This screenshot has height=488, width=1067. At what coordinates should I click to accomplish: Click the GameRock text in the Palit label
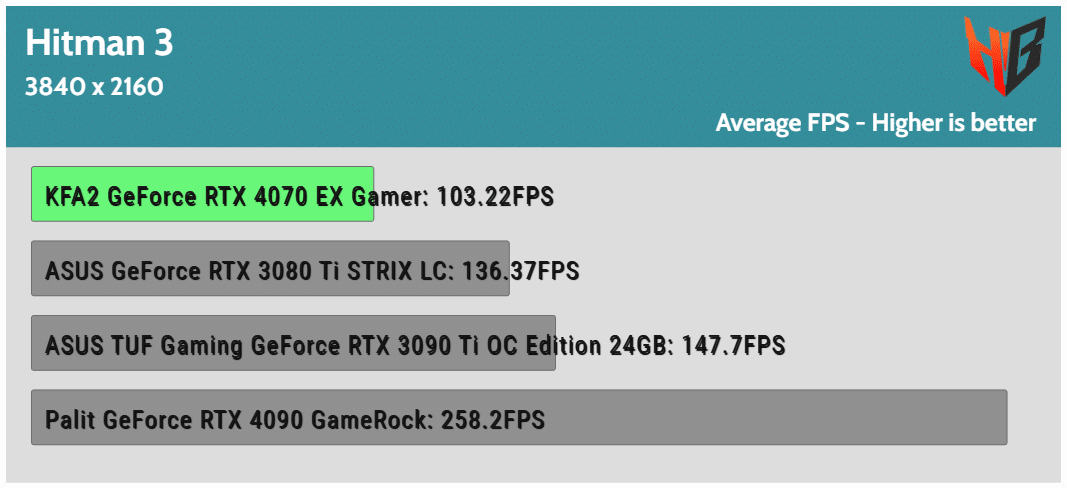tap(372, 420)
